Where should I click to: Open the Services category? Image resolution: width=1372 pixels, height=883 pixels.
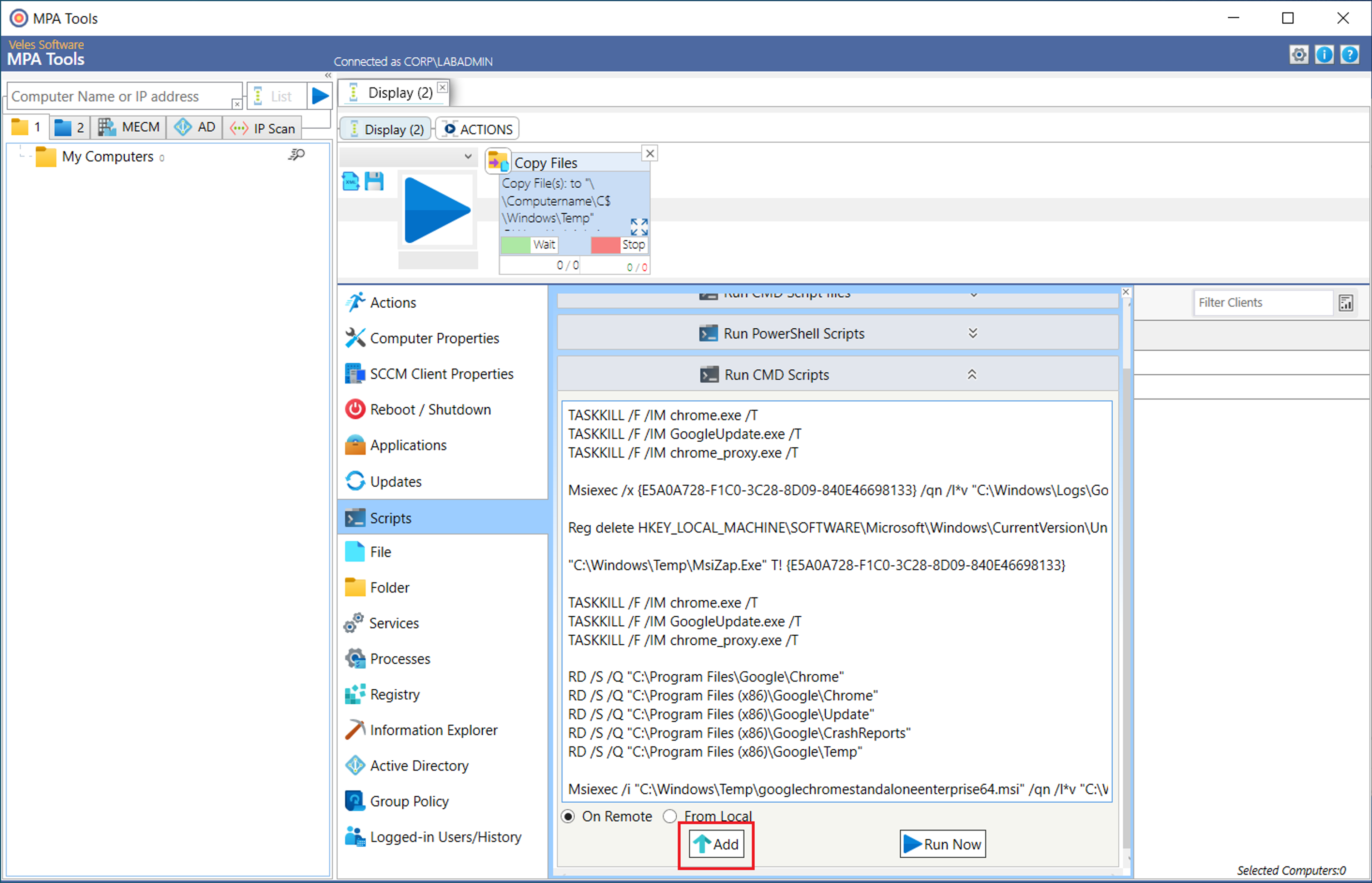pyautogui.click(x=443, y=623)
